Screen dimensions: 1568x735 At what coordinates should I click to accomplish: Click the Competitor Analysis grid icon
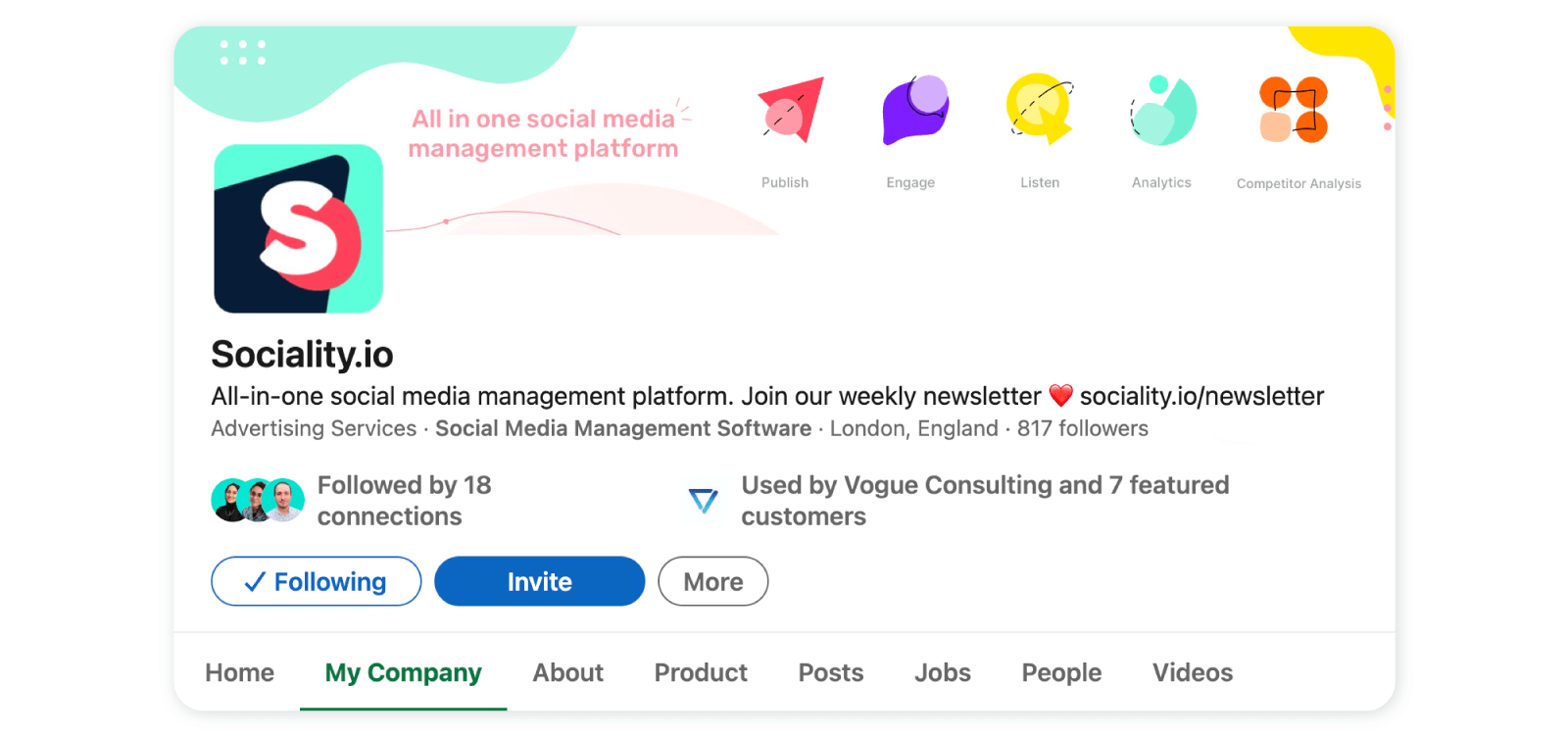(x=1294, y=110)
